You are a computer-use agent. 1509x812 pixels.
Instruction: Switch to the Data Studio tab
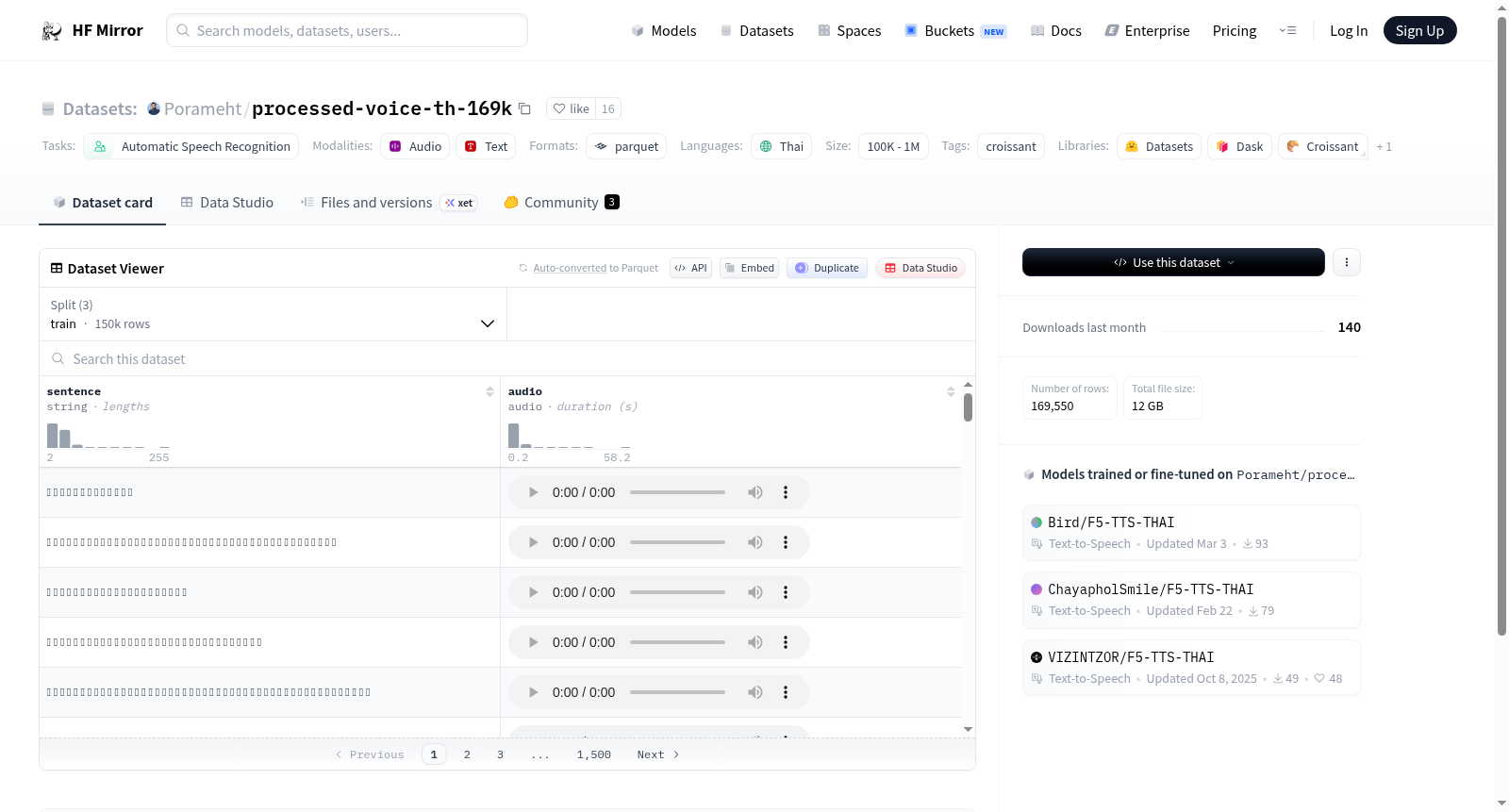(x=227, y=203)
